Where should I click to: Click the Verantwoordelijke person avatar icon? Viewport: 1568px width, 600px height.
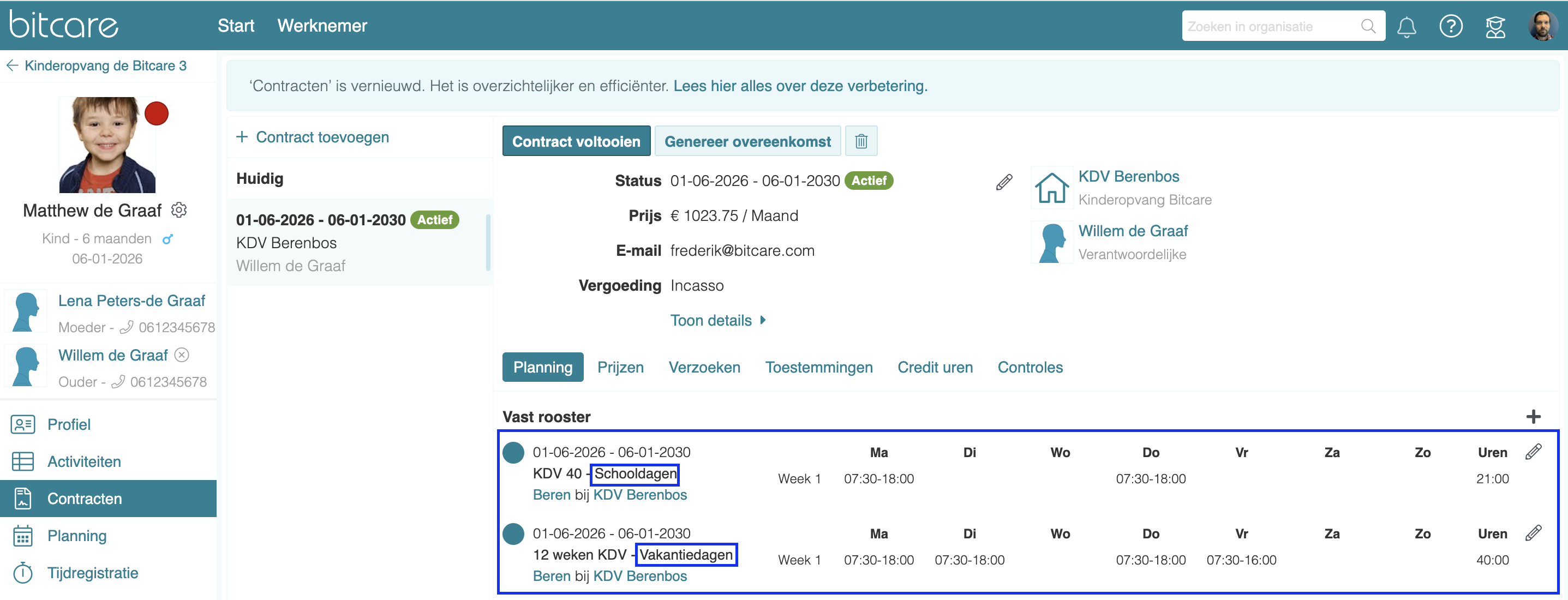point(1051,242)
